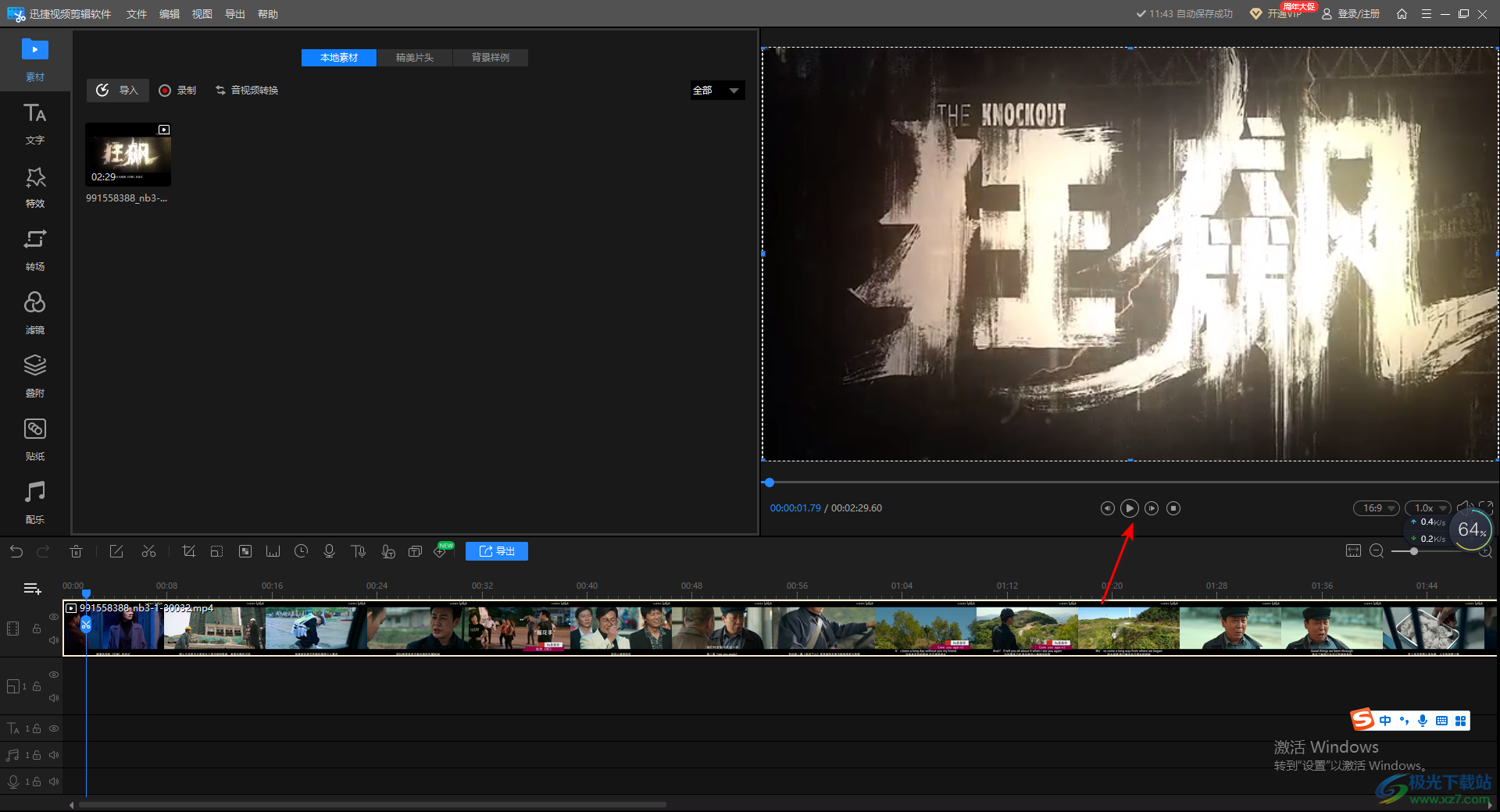
Task: Open the duration clock tool
Action: click(x=301, y=551)
